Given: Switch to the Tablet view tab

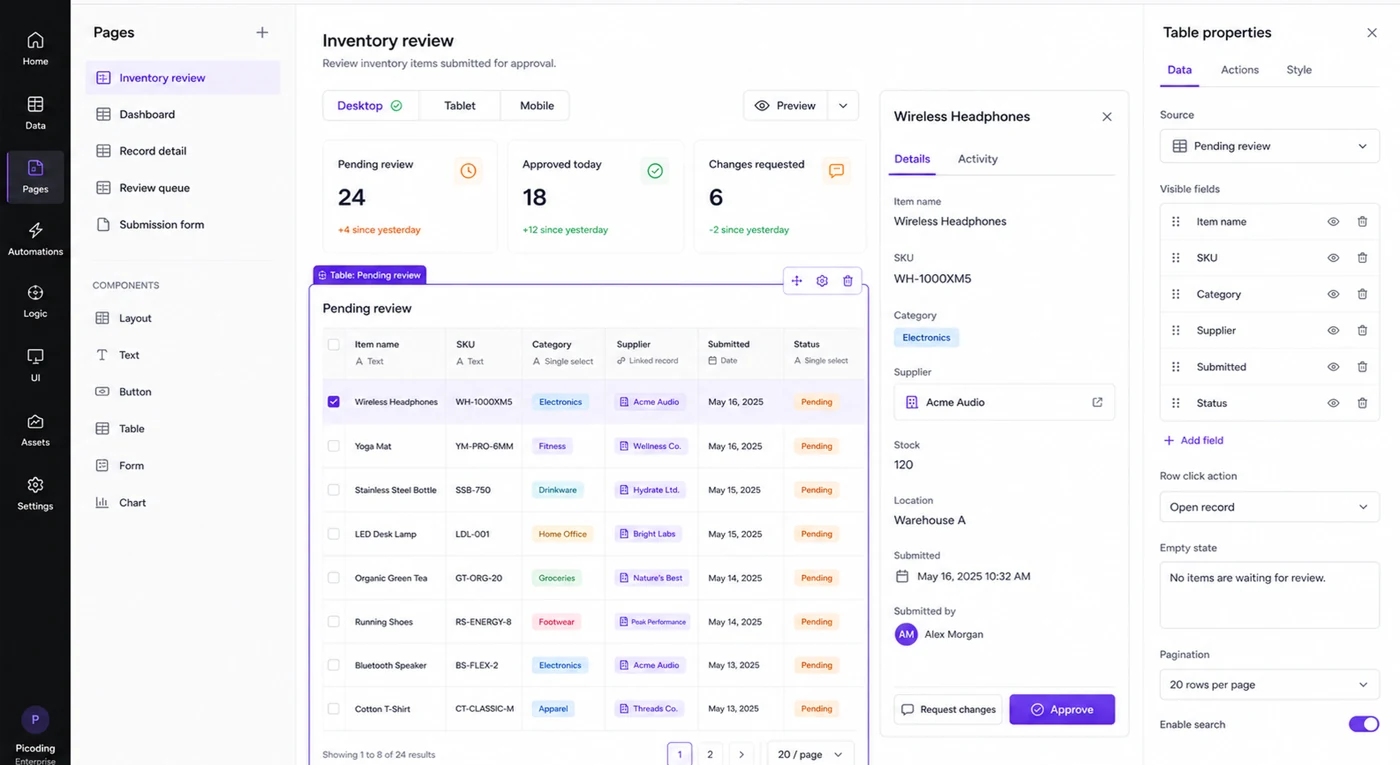Looking at the screenshot, I should click(460, 106).
